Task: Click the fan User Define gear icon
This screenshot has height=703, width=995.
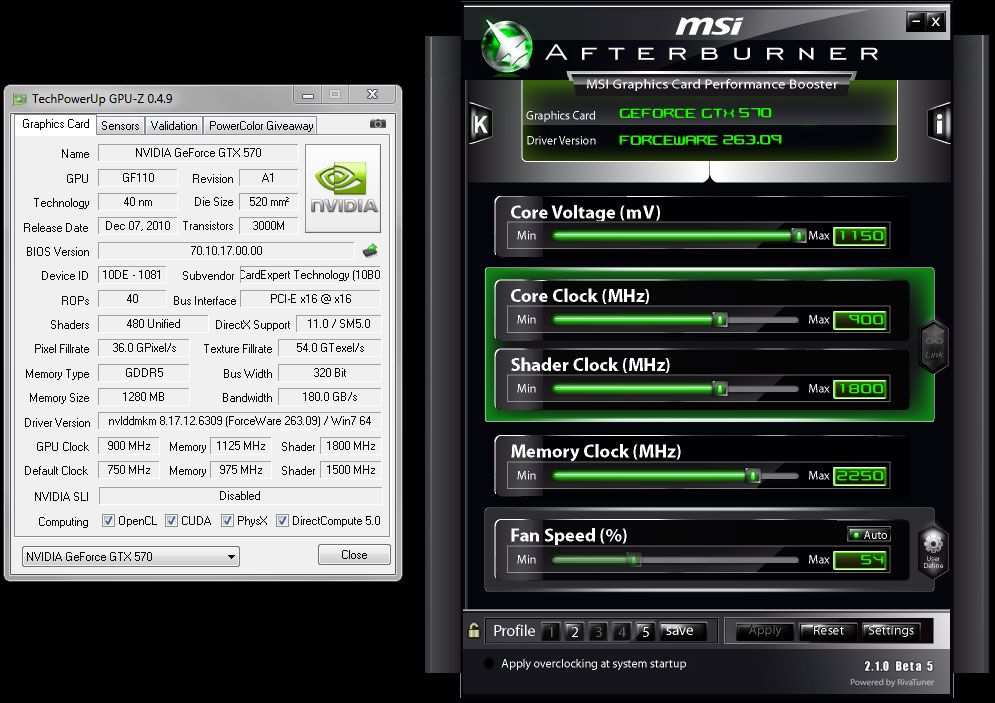Action: pos(933,549)
